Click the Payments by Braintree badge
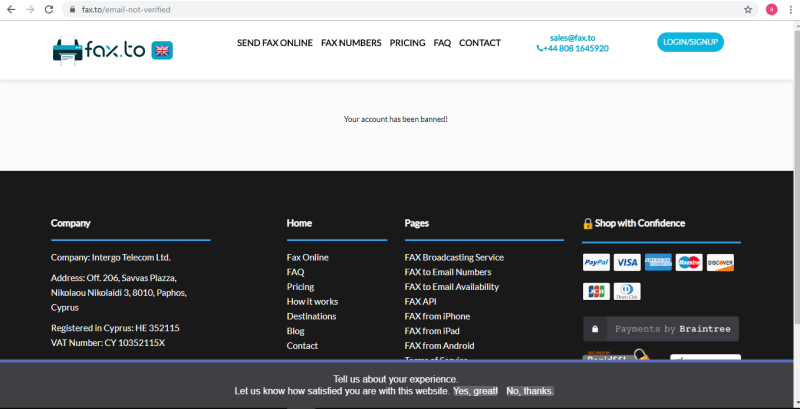 tap(661, 329)
